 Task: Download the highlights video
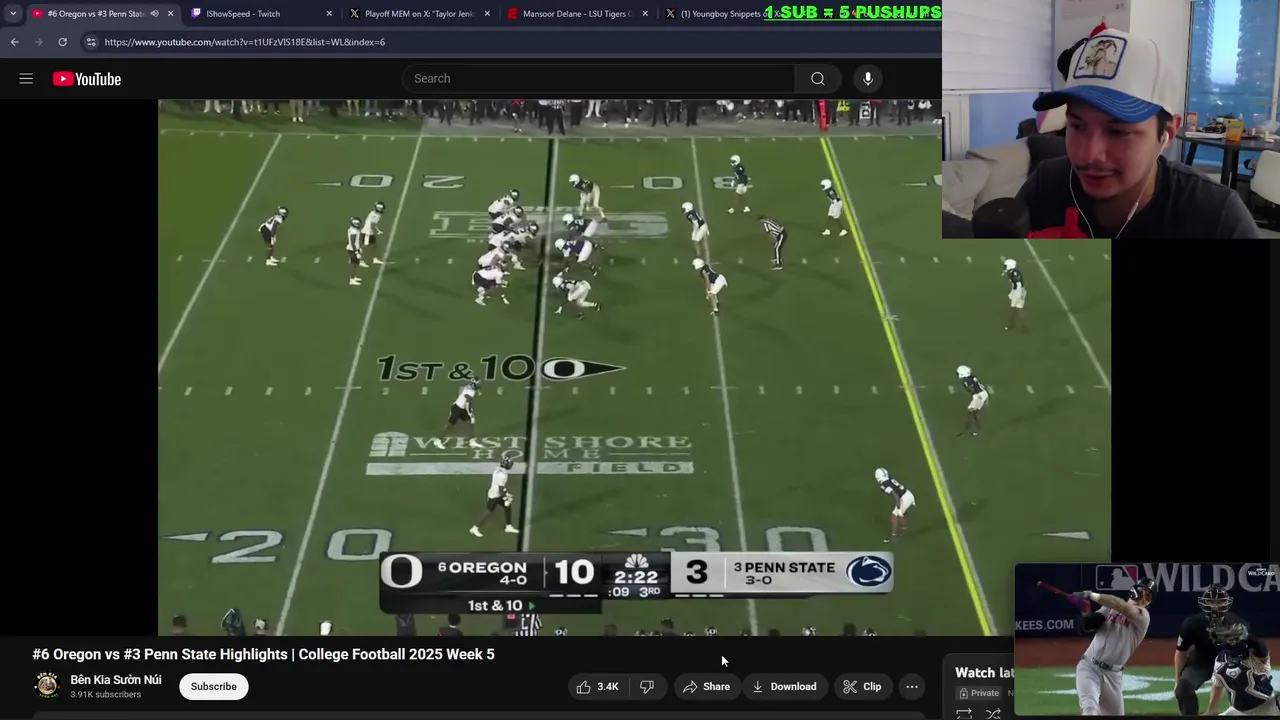785,687
